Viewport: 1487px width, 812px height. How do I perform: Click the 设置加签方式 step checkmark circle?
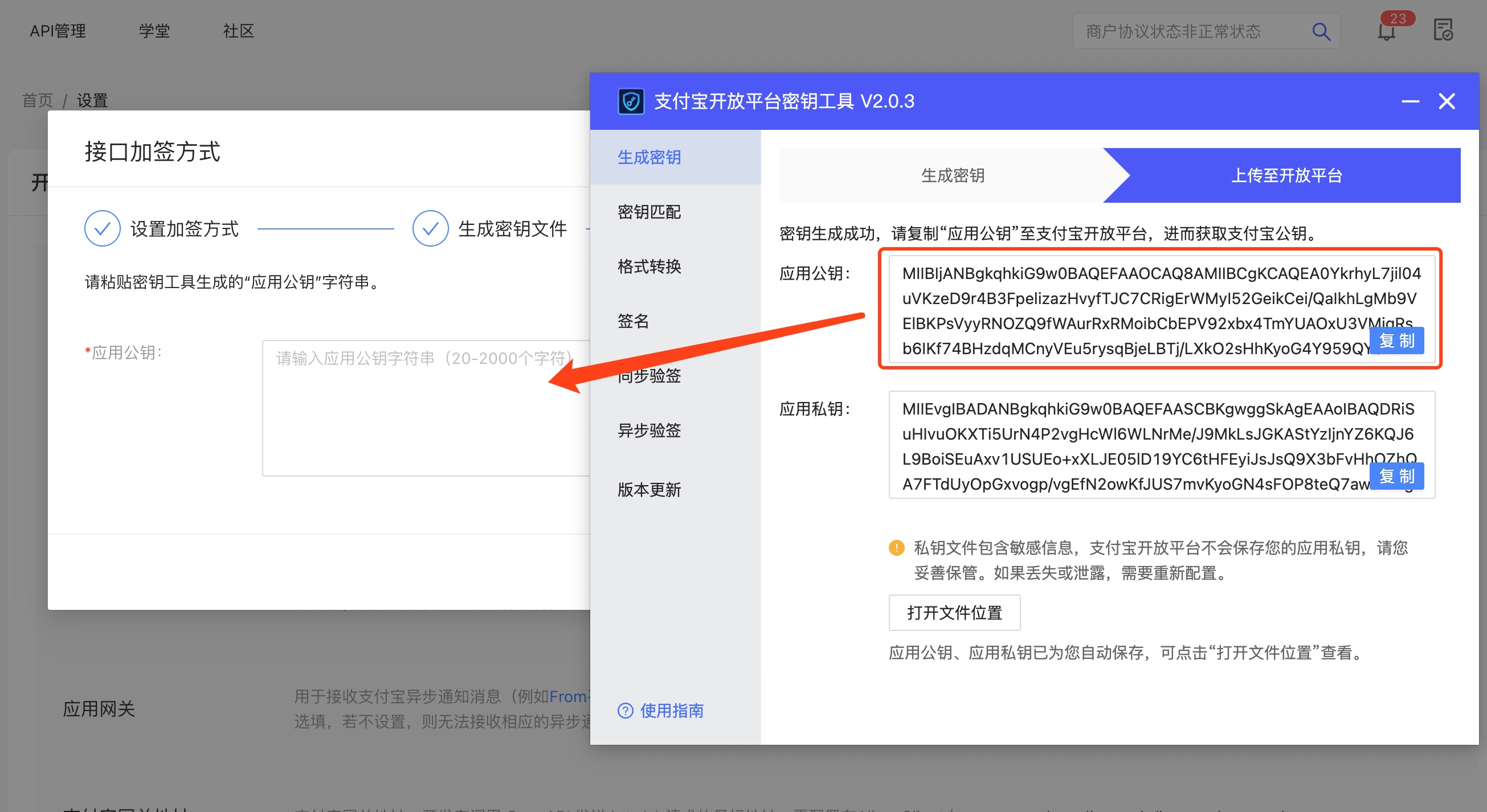(102, 228)
